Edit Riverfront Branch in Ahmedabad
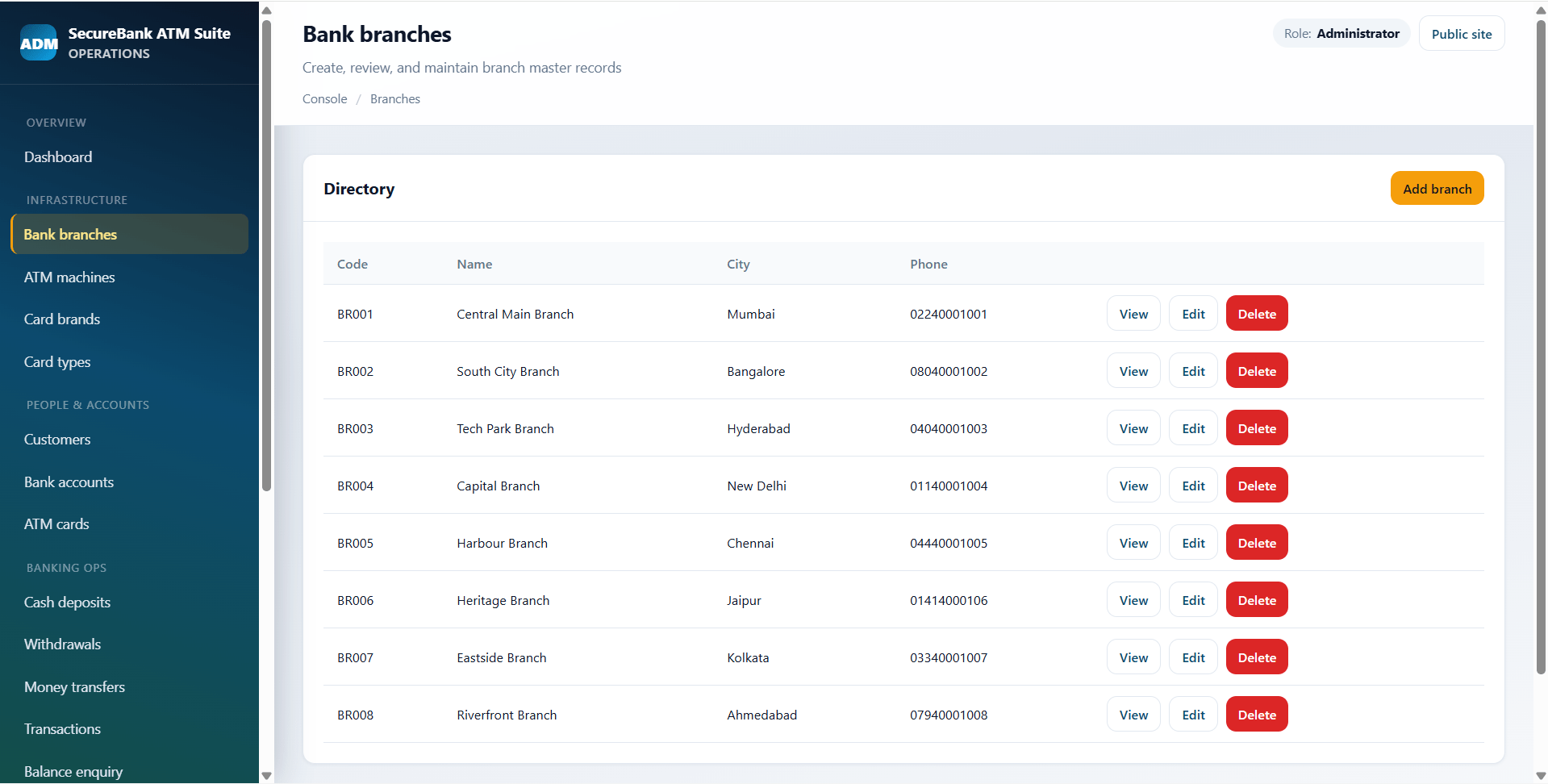 coord(1193,715)
